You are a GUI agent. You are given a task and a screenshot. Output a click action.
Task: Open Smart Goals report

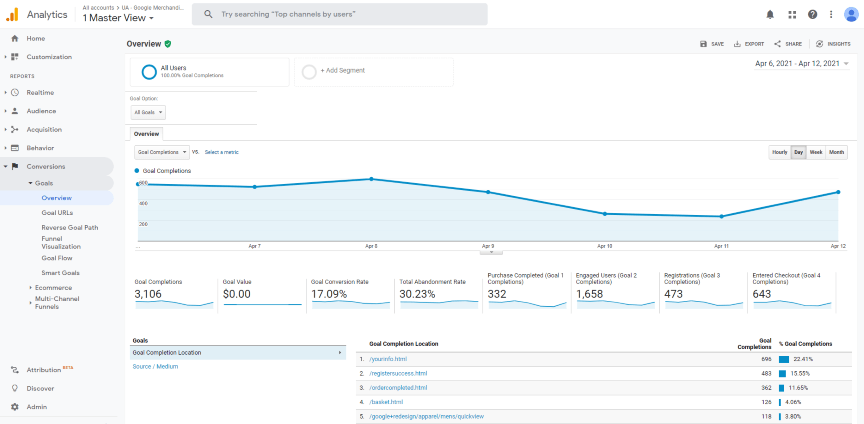pos(60,273)
